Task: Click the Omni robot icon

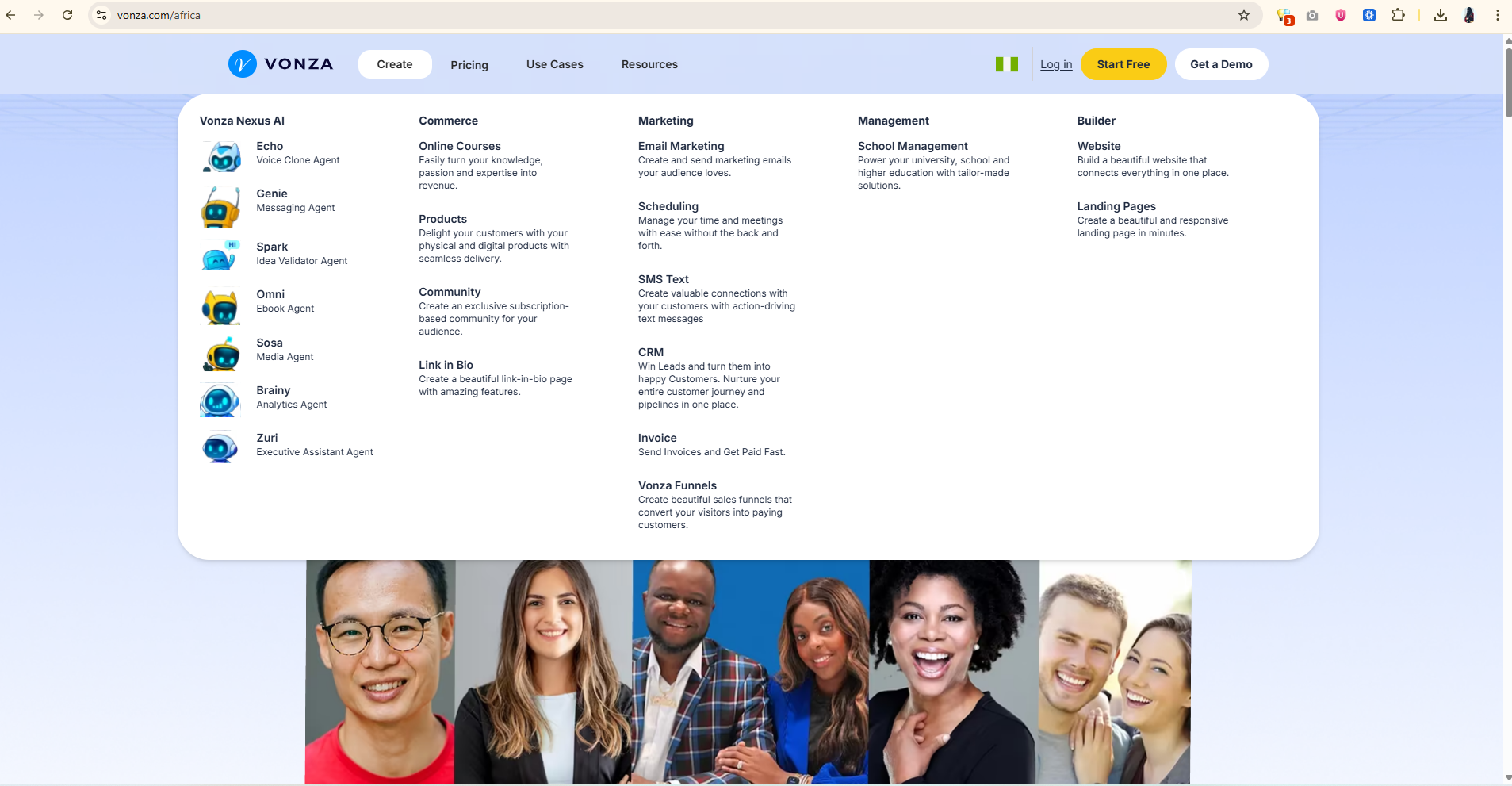Action: tap(221, 306)
